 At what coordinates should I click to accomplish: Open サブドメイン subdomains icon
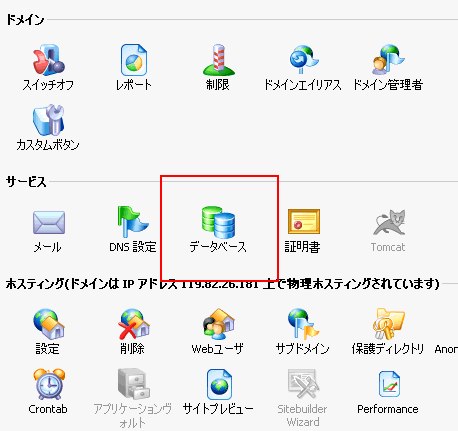[304, 324]
